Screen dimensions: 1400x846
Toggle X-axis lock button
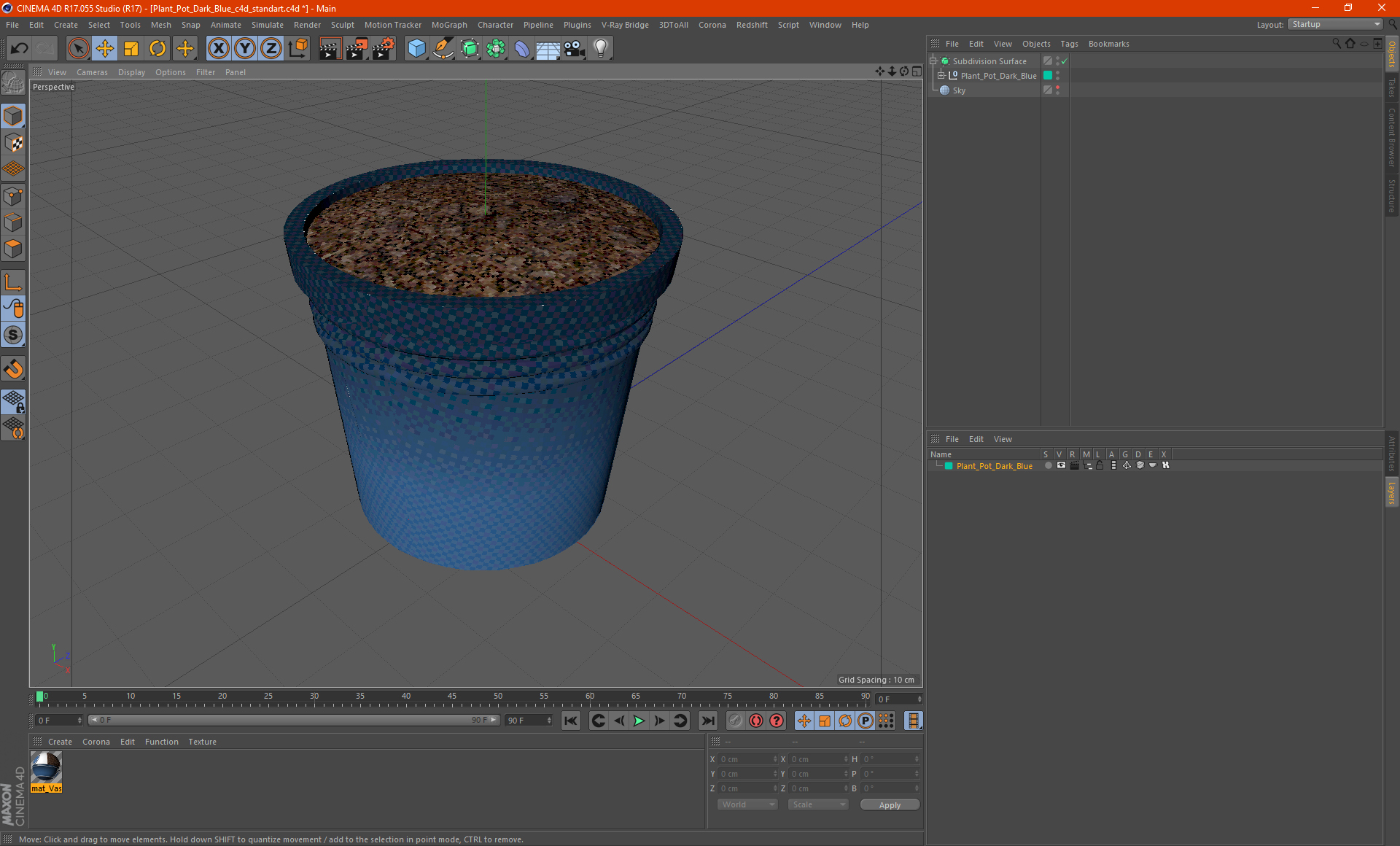[x=218, y=49]
